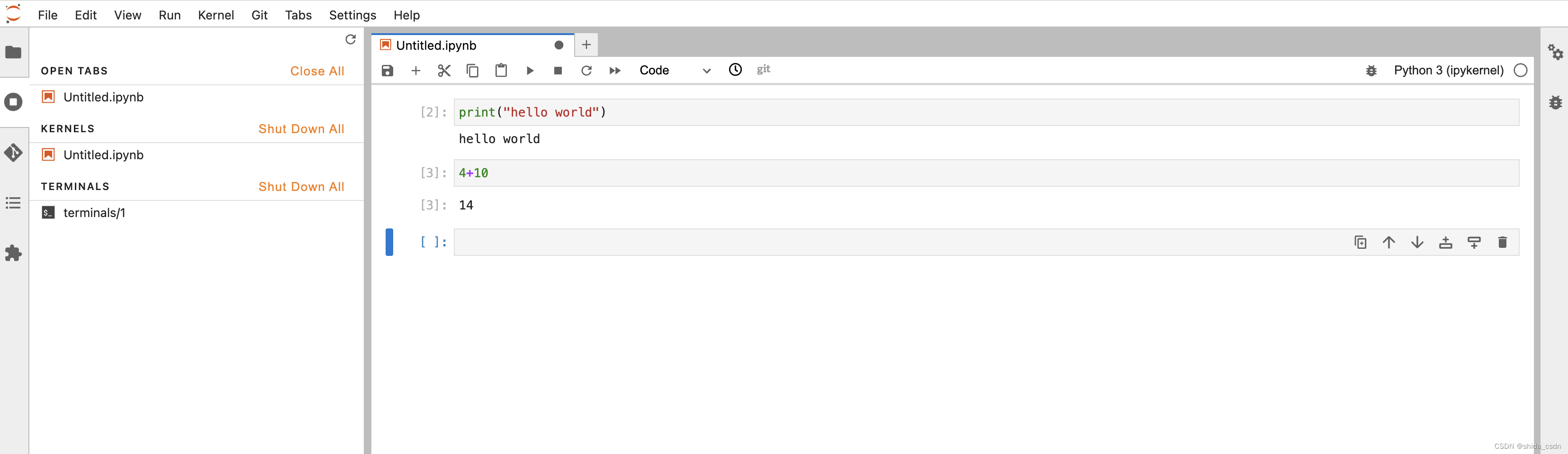This screenshot has height=454, width=1568.
Task: Click the git toolbar label
Action: [x=763, y=69]
